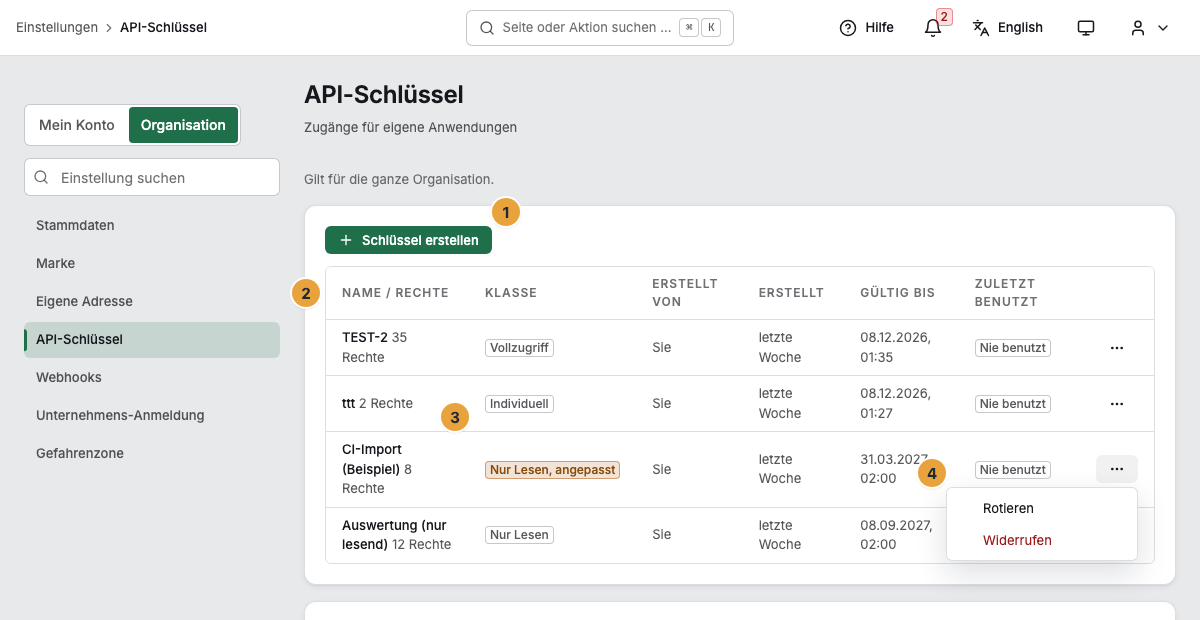Switch to the Mein Konto tab
The width and height of the screenshot is (1200, 620).
77,125
